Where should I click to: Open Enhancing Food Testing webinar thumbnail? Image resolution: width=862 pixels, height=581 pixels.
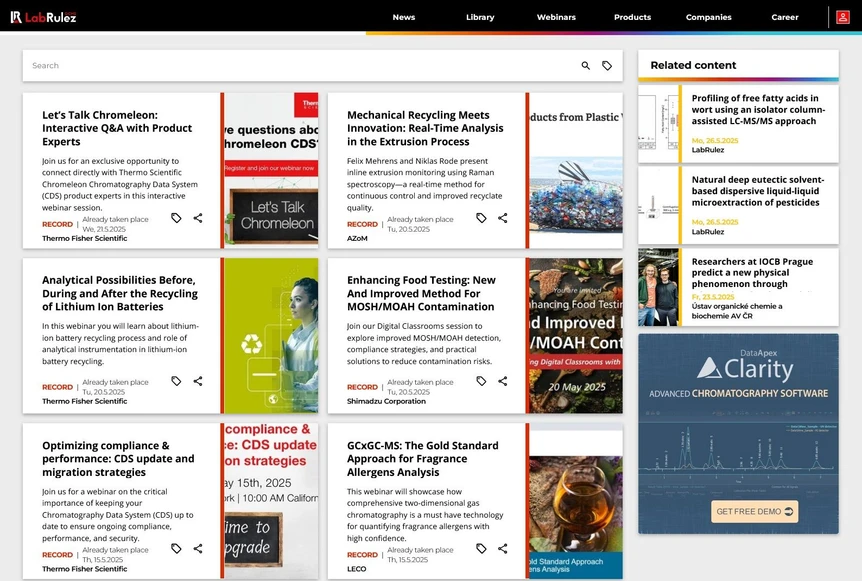pos(576,335)
